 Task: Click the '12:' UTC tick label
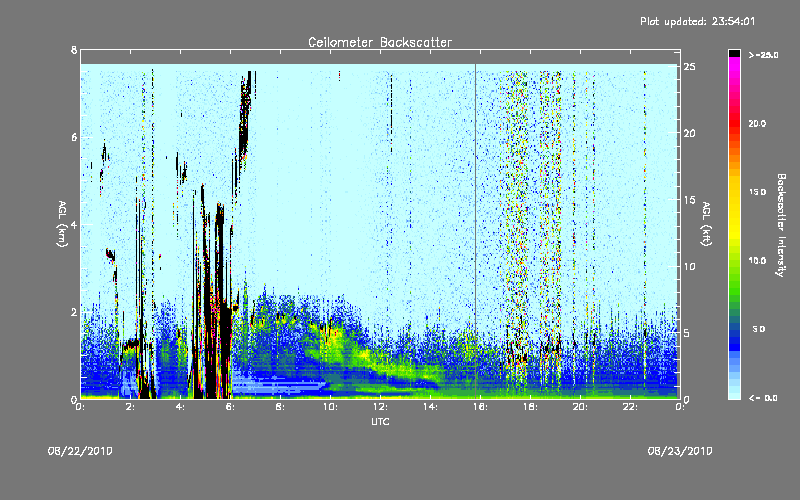coord(380,407)
